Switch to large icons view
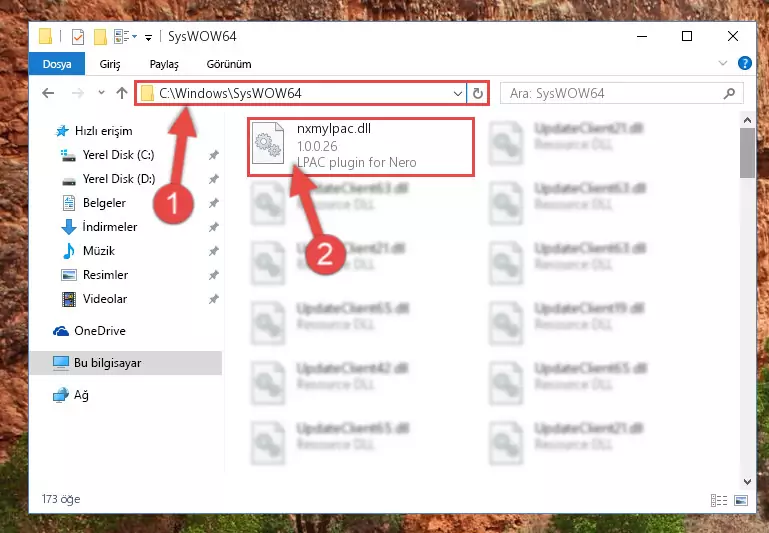Screen dimensions: 769x533 click(741, 500)
